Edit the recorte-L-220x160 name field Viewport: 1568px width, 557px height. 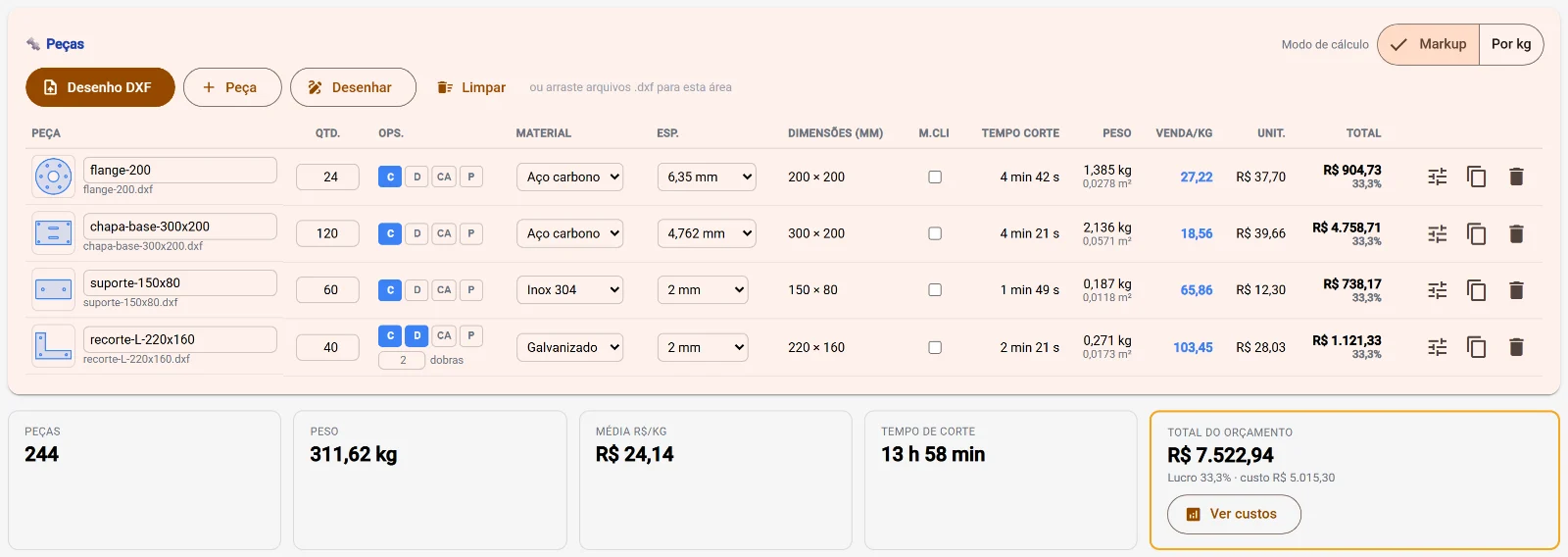[x=180, y=339]
